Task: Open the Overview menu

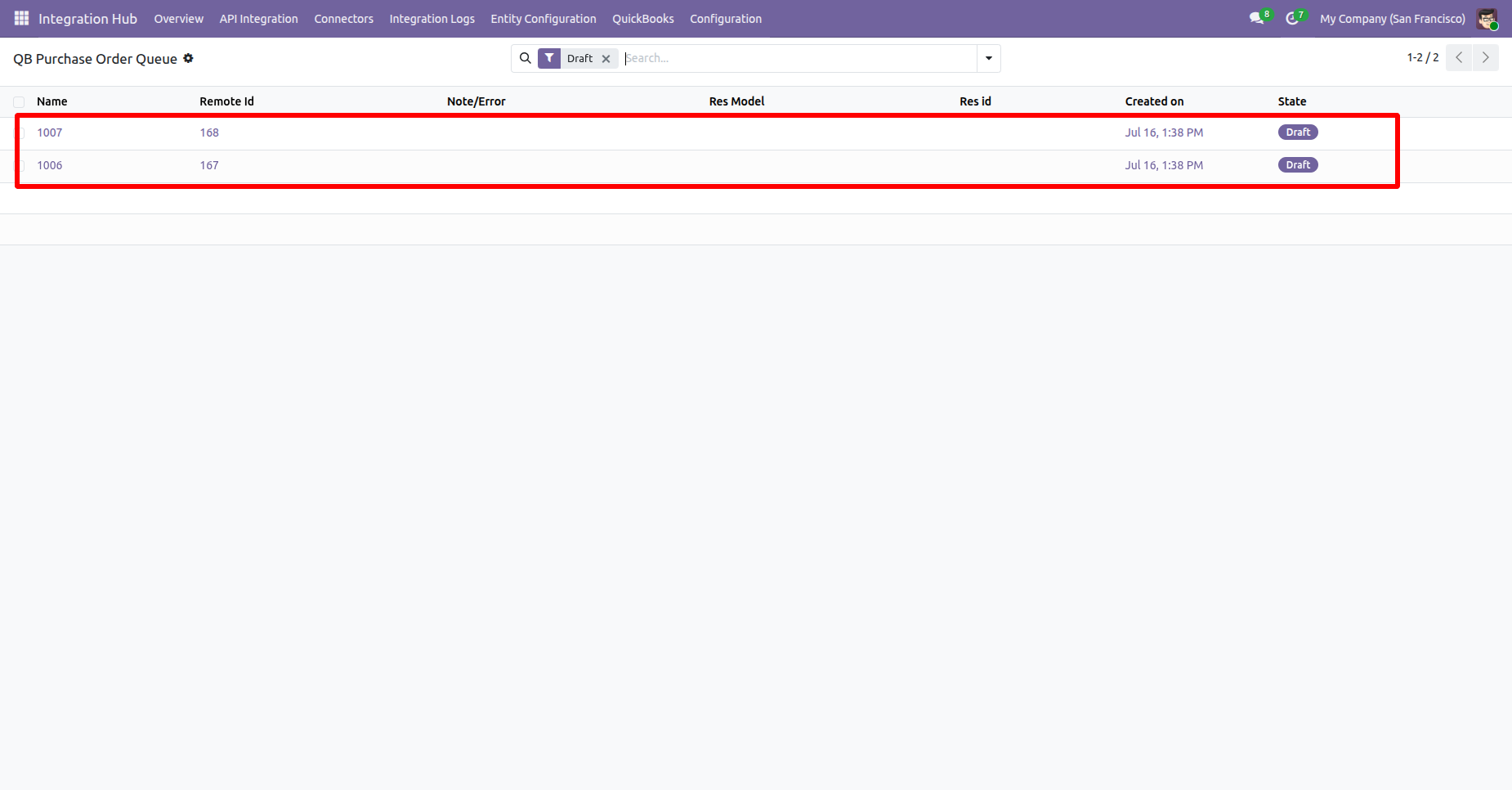Action: pyautogui.click(x=179, y=19)
